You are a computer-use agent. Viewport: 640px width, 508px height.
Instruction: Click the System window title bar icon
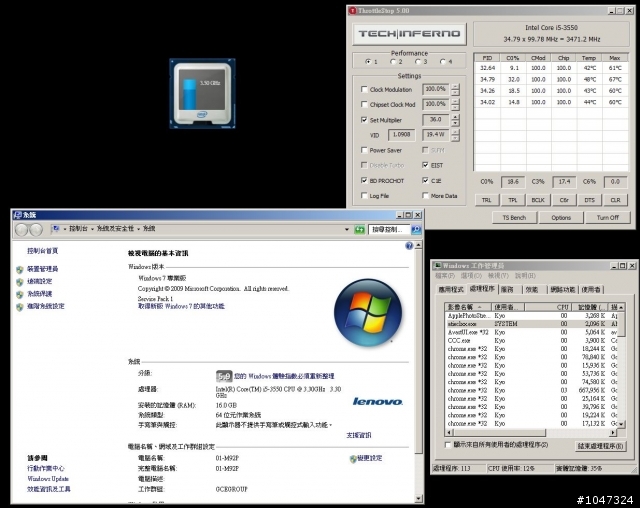pyautogui.click(x=18, y=215)
